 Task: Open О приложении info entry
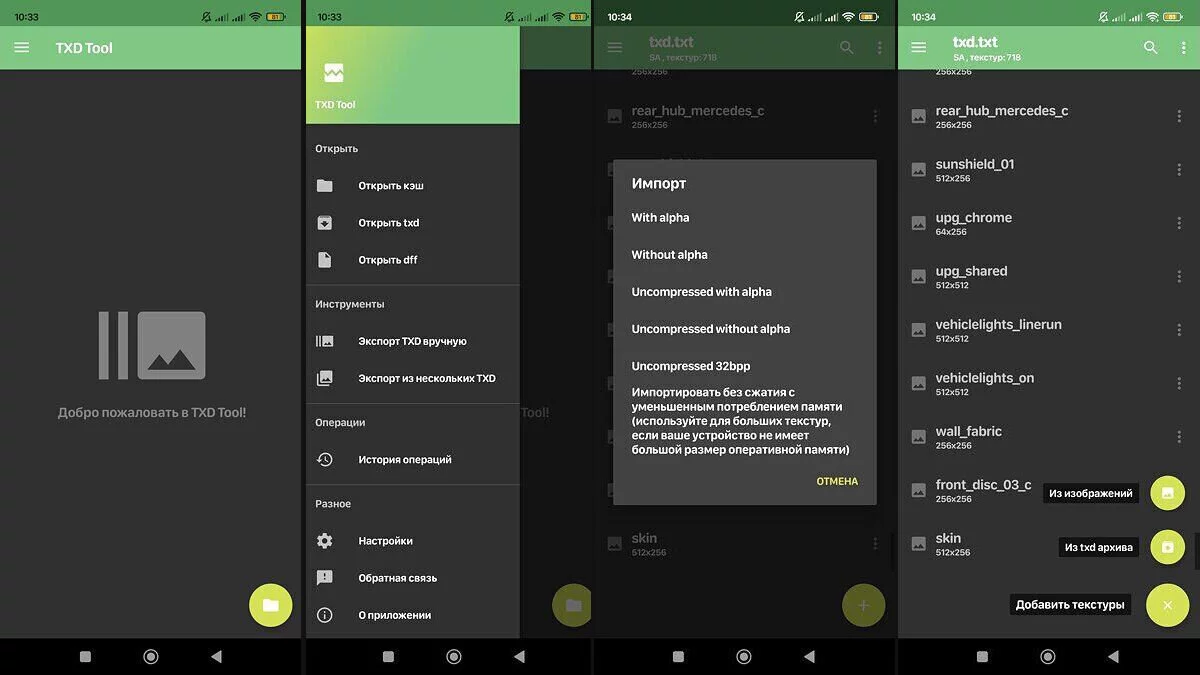point(394,615)
